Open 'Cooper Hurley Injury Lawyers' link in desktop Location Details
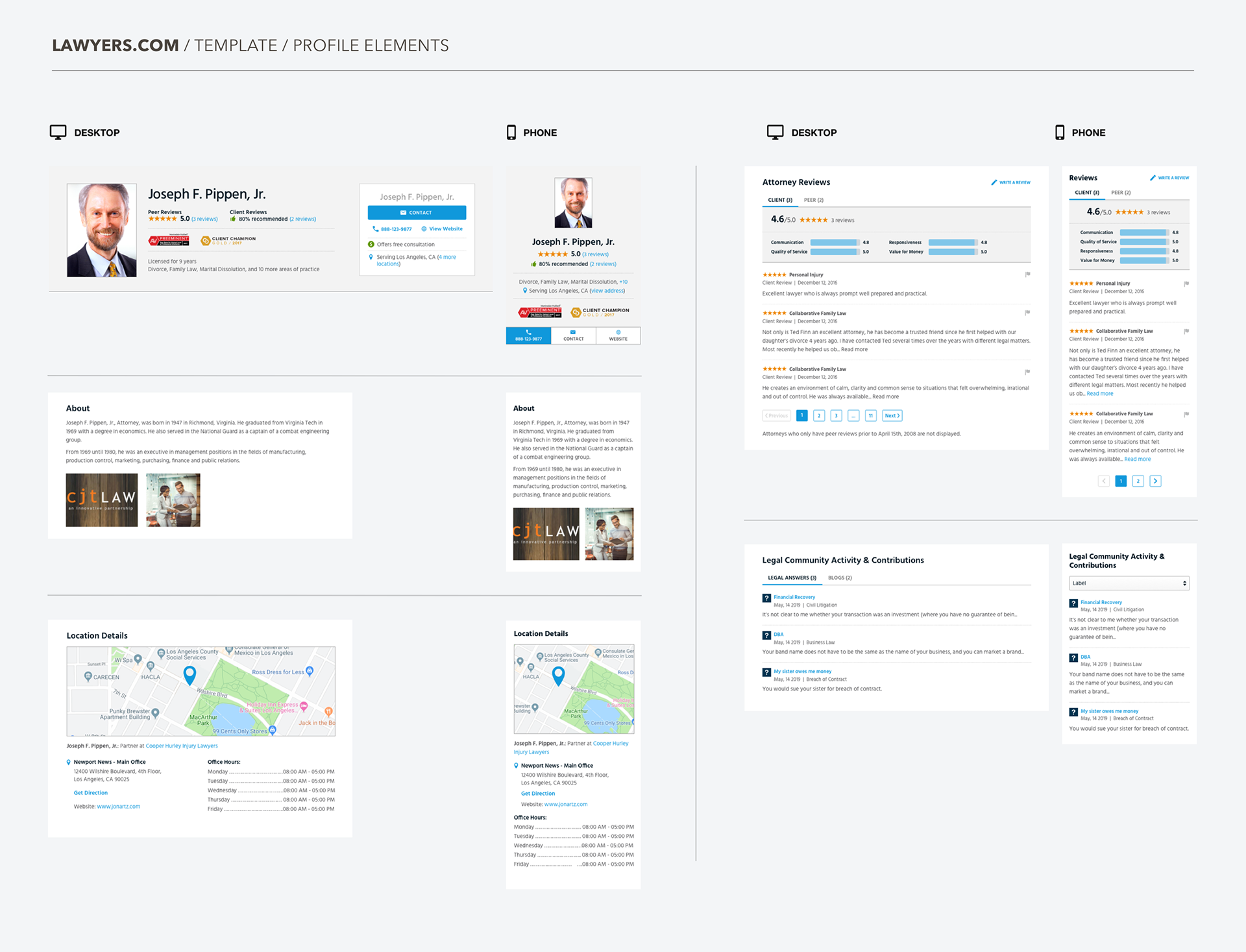Screen dimensions: 1246x952 pyautogui.click(x=182, y=746)
